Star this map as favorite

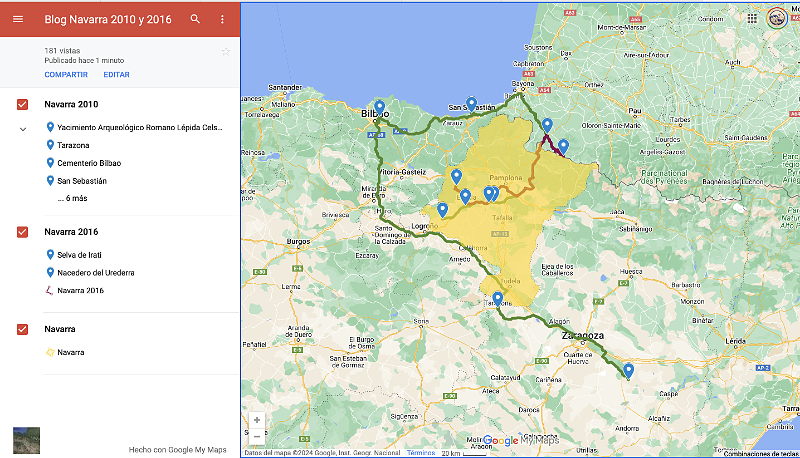pos(226,52)
